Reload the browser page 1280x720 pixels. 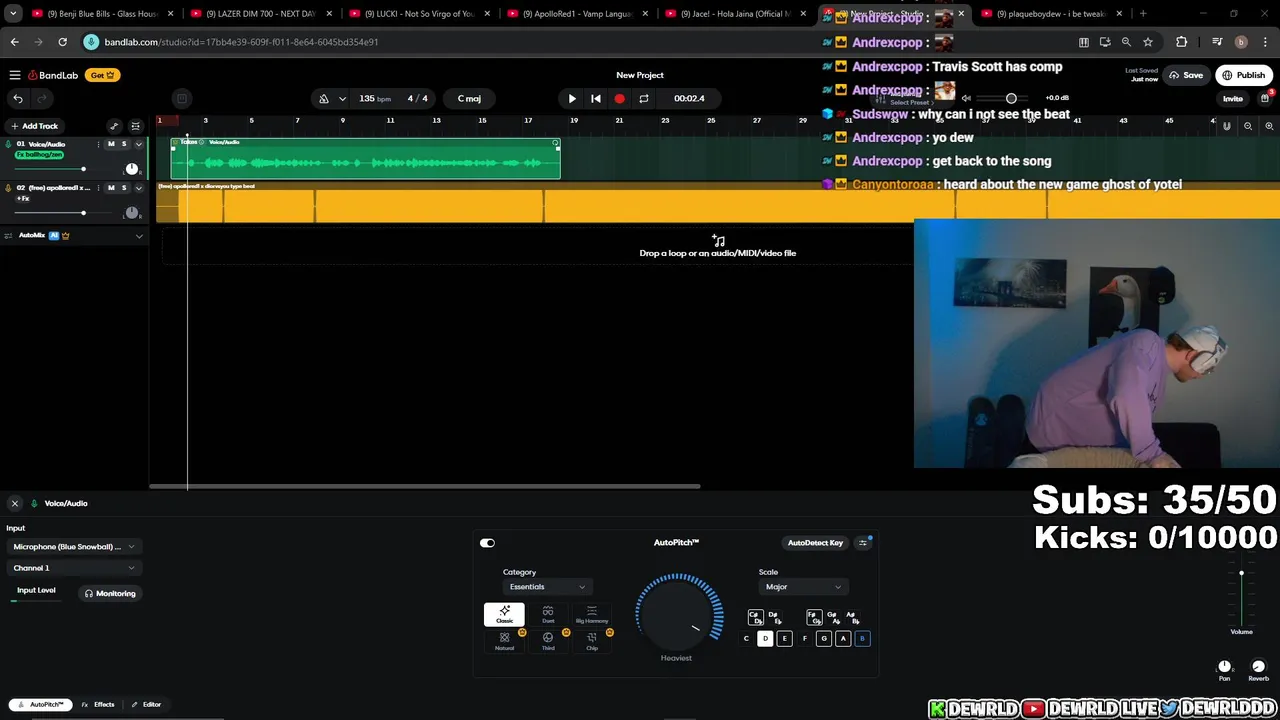pyautogui.click(x=62, y=42)
